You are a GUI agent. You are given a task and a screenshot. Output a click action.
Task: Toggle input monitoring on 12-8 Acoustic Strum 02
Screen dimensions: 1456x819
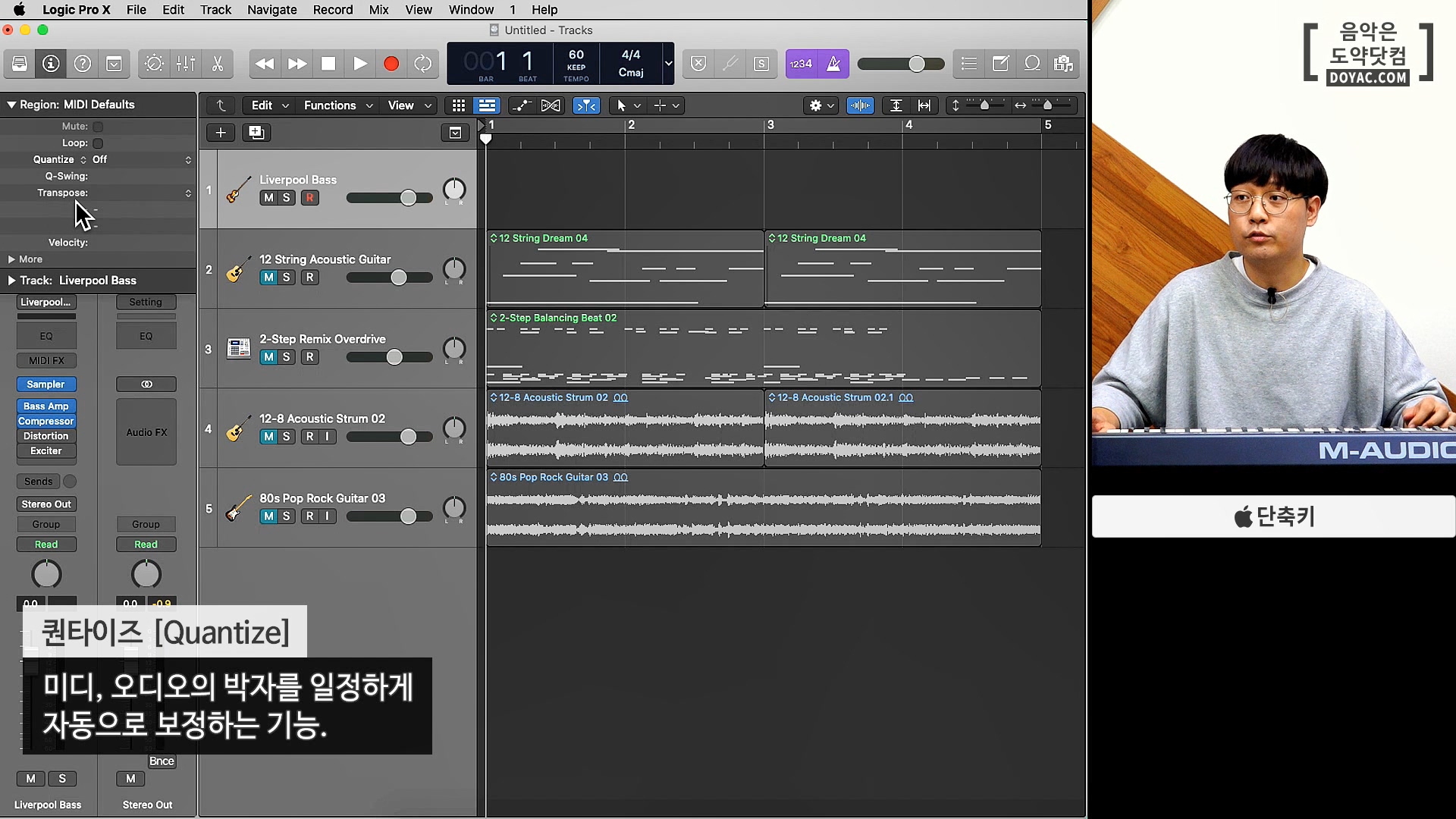pos(328,437)
